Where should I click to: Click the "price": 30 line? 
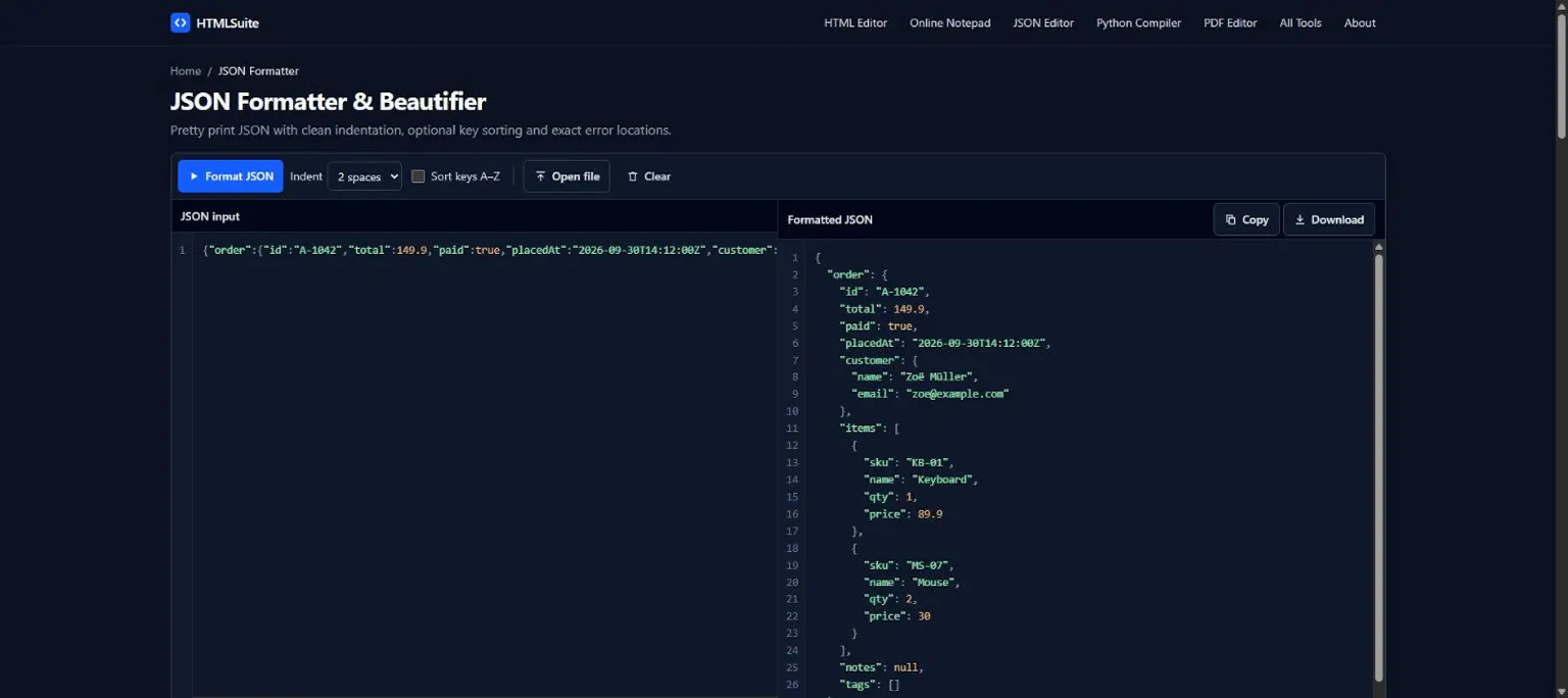pos(898,617)
